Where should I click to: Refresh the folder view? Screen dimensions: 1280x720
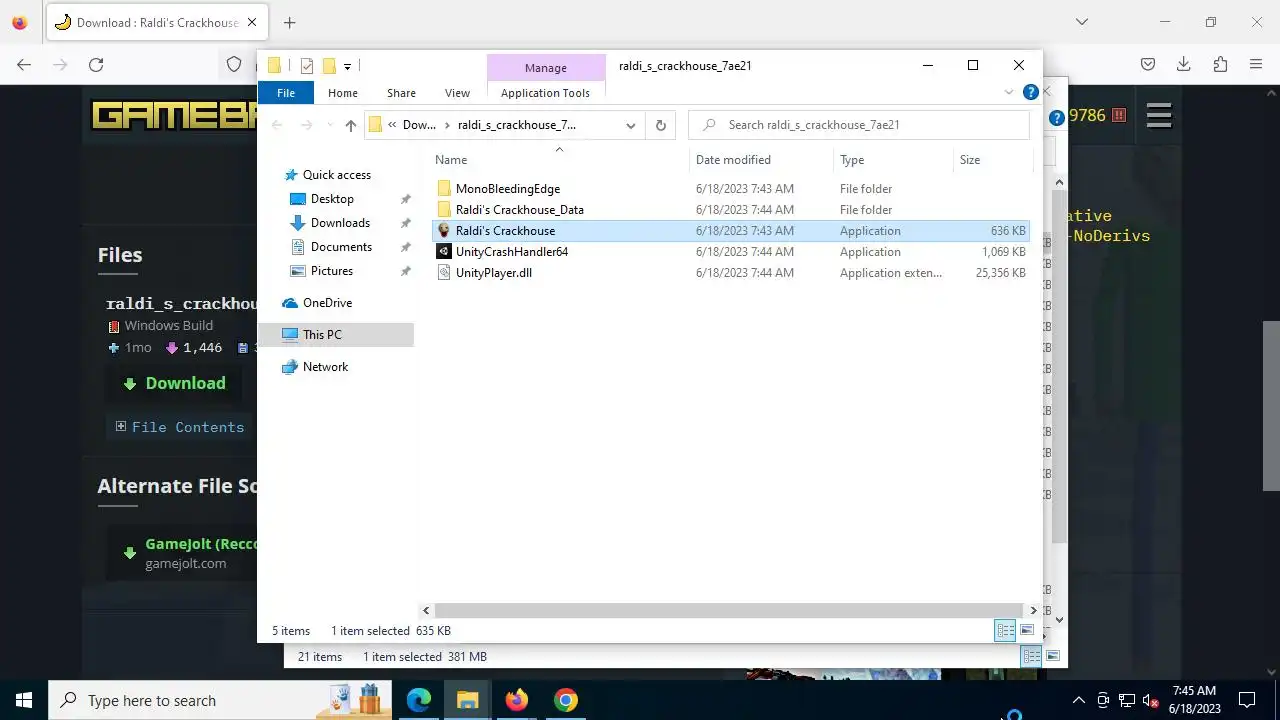(x=660, y=125)
